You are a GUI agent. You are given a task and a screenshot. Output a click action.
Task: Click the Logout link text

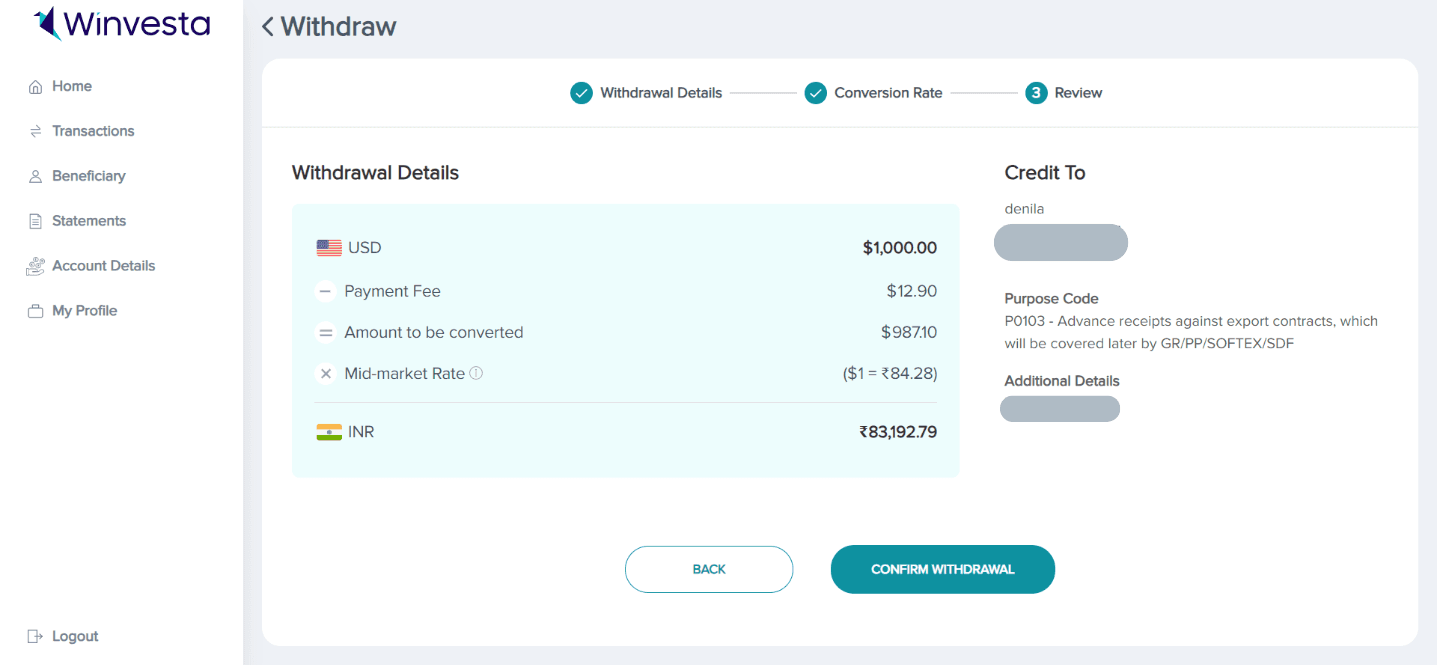[75, 636]
